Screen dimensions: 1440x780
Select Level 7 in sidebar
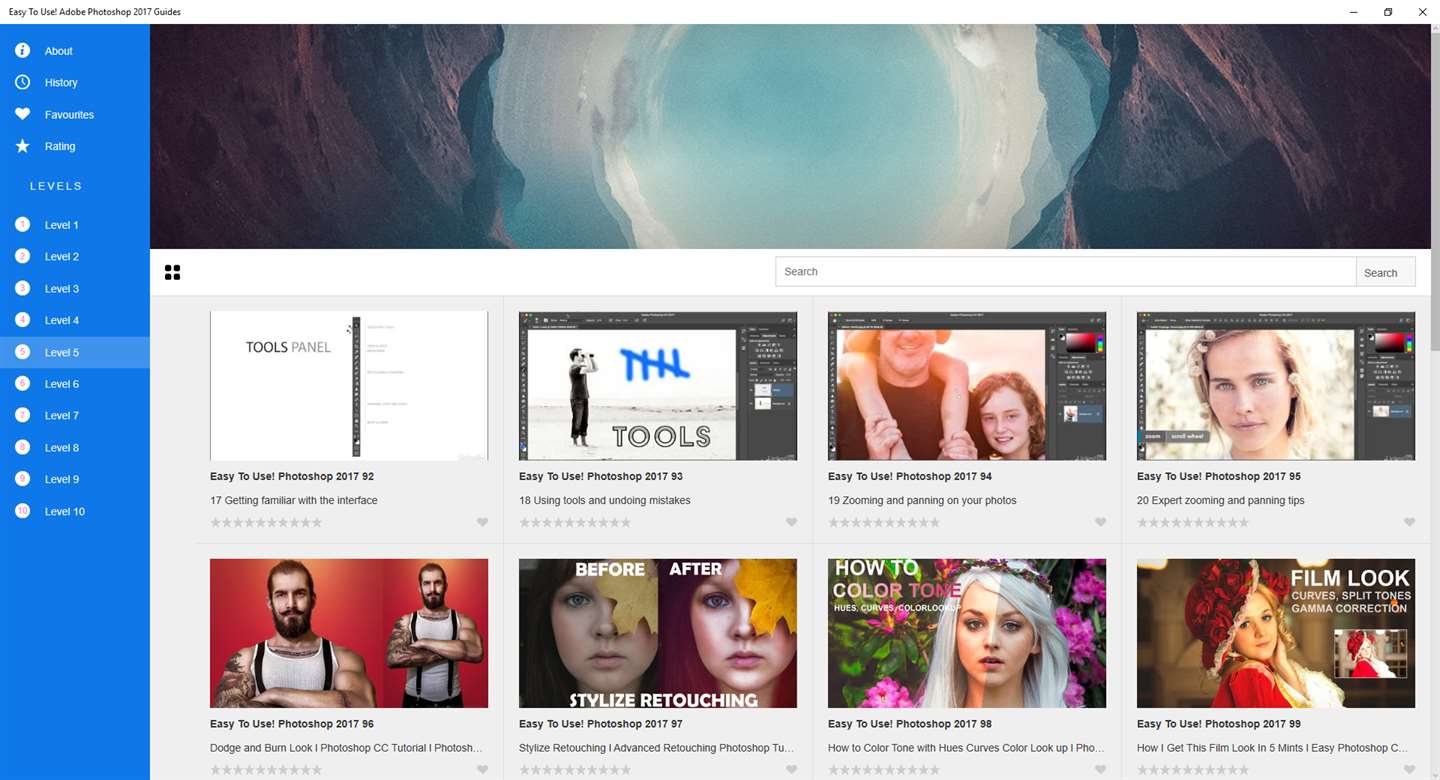75,415
